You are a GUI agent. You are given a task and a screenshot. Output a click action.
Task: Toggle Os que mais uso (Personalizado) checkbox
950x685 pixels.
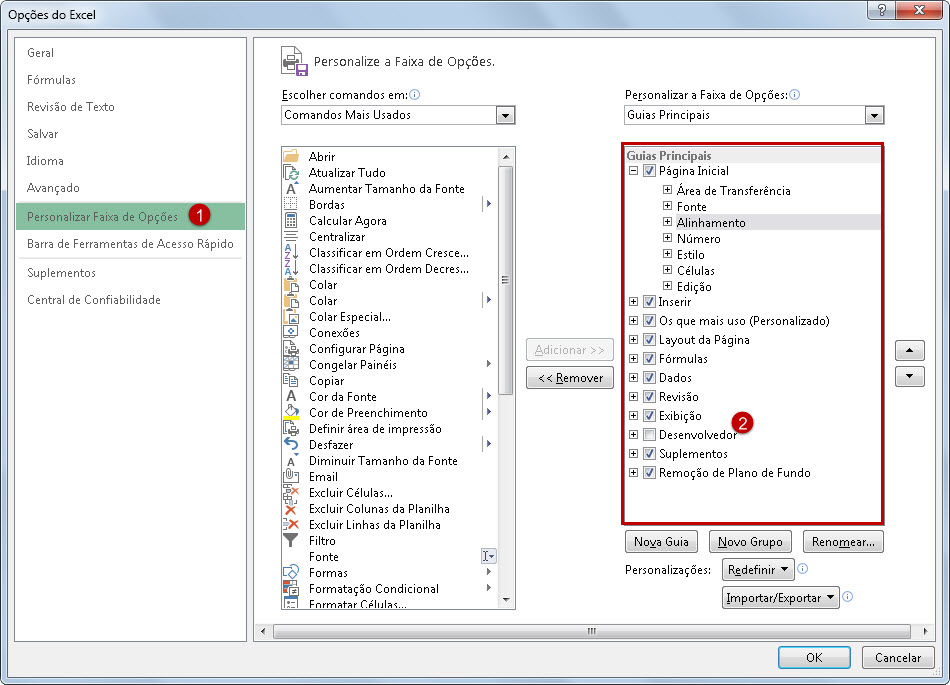click(x=649, y=320)
